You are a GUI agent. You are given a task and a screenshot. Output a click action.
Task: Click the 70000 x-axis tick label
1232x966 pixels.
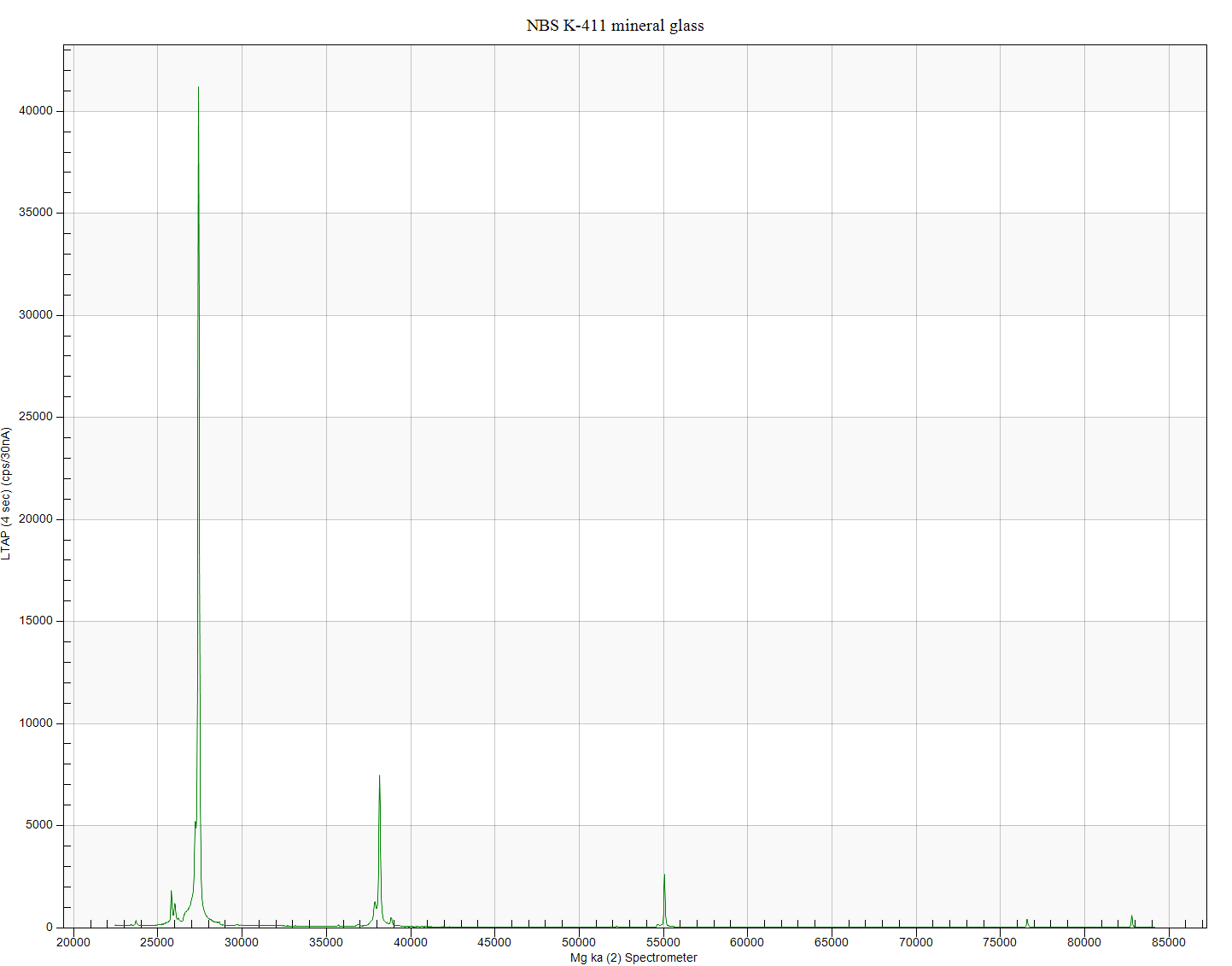click(916, 942)
